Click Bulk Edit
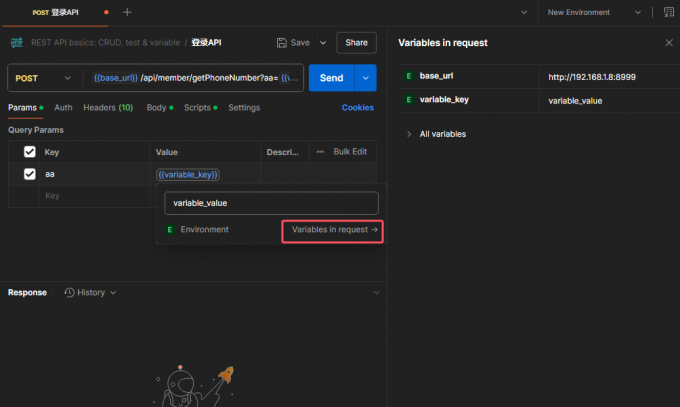Screen dimensions: 680x407 350,151
